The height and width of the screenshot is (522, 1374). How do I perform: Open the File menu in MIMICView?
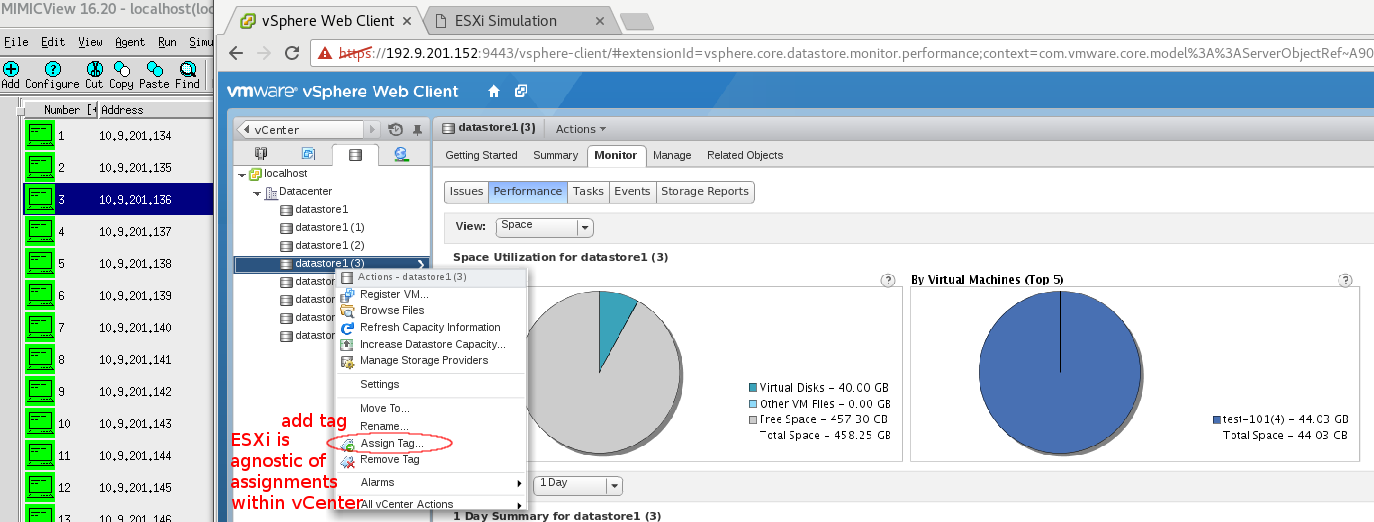15,42
